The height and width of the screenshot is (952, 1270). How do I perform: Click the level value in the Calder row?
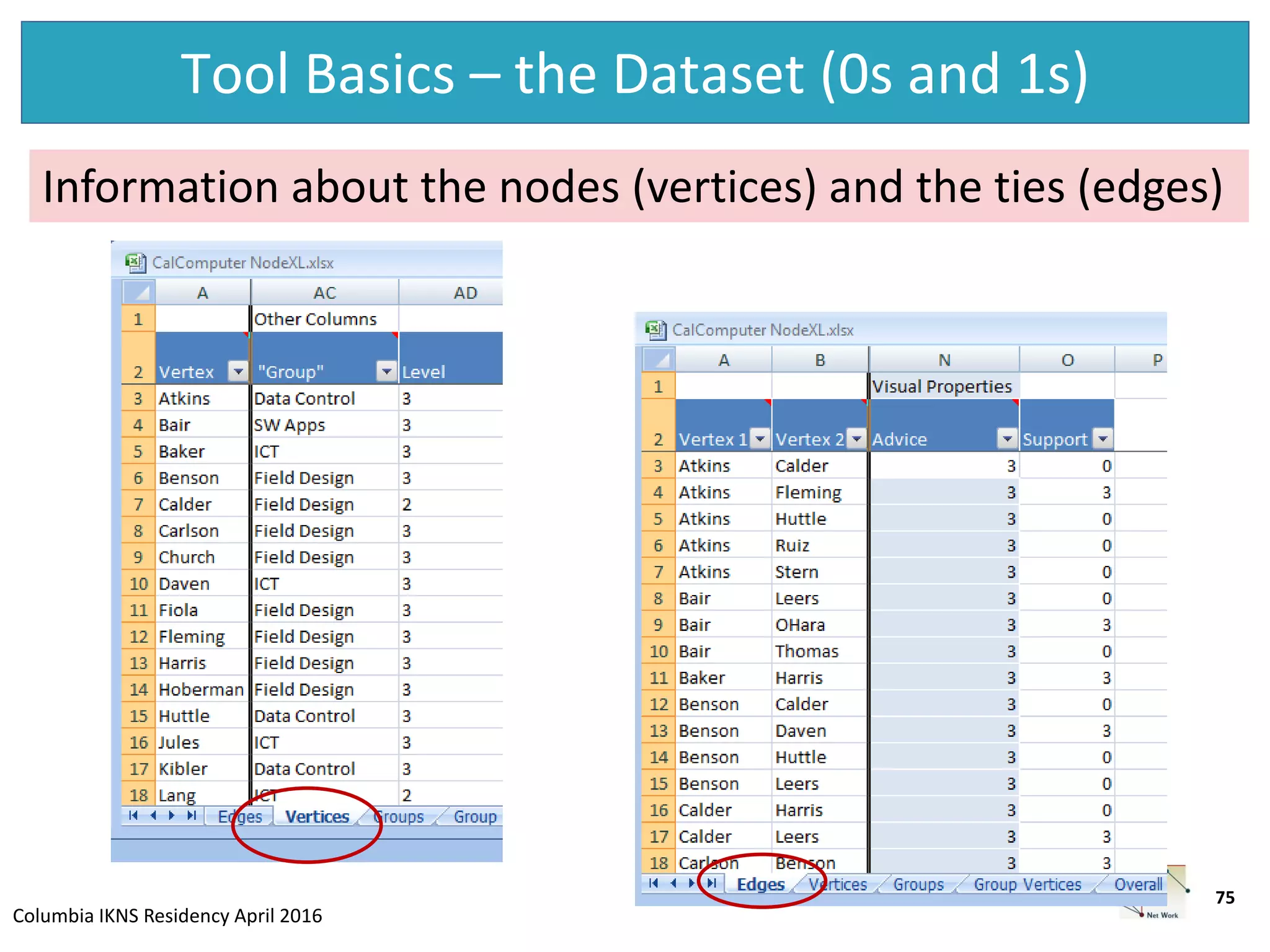(451, 505)
